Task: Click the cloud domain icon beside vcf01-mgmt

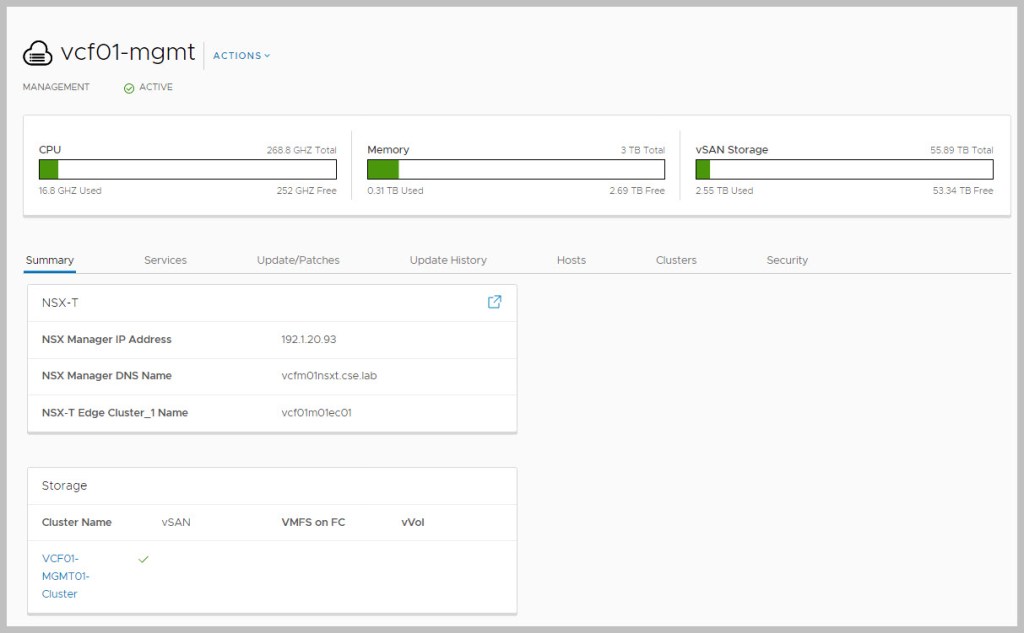Action: [x=37, y=54]
